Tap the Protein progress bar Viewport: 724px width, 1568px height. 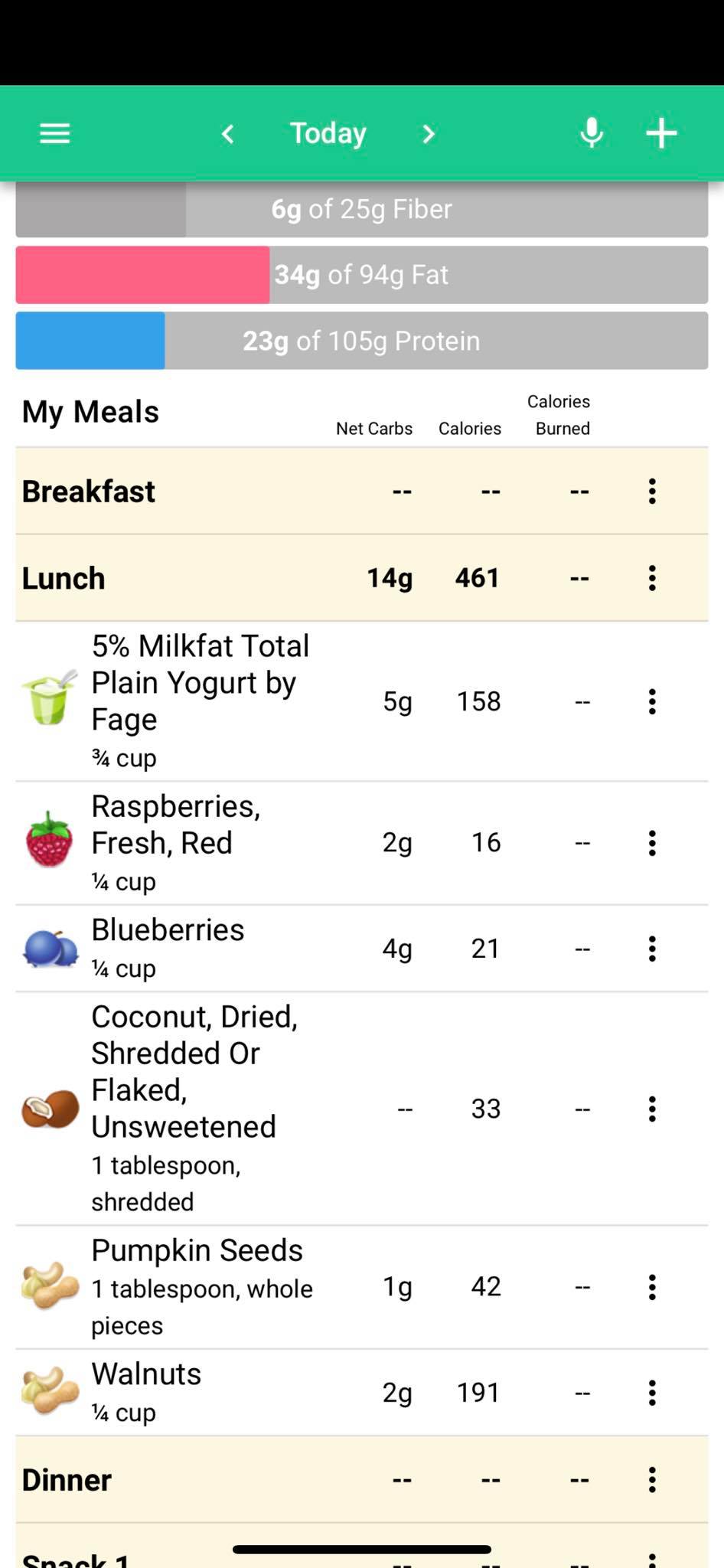click(362, 341)
